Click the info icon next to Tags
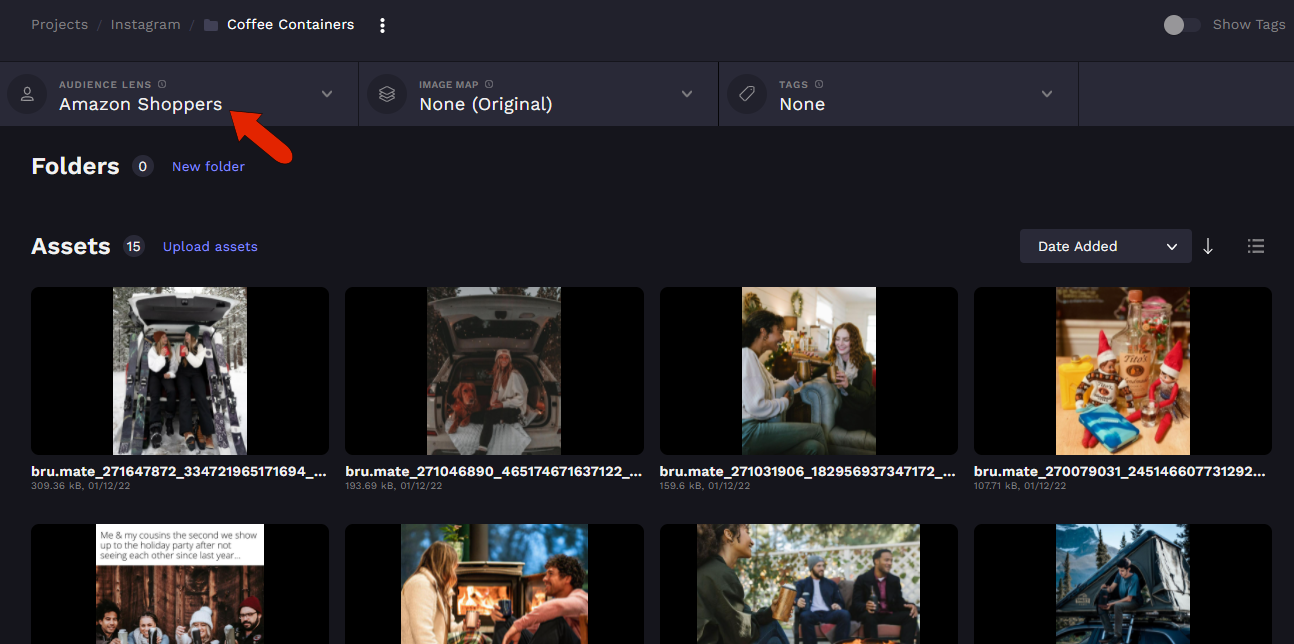This screenshot has height=644, width=1294. click(819, 84)
